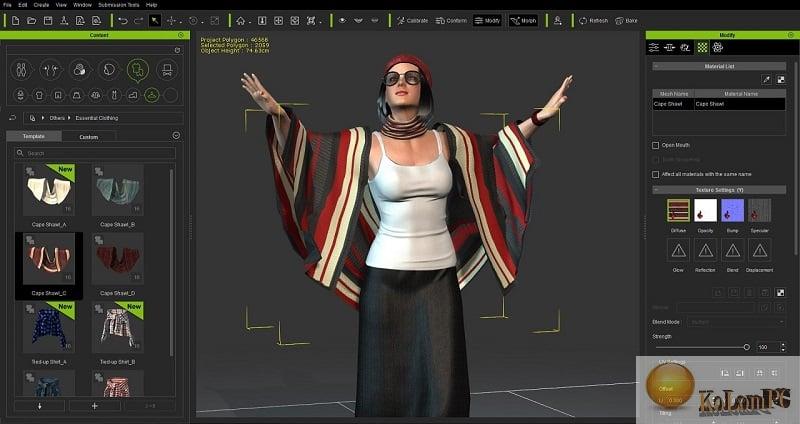
Task: Select the Bump texture swatch
Action: (x=733, y=210)
